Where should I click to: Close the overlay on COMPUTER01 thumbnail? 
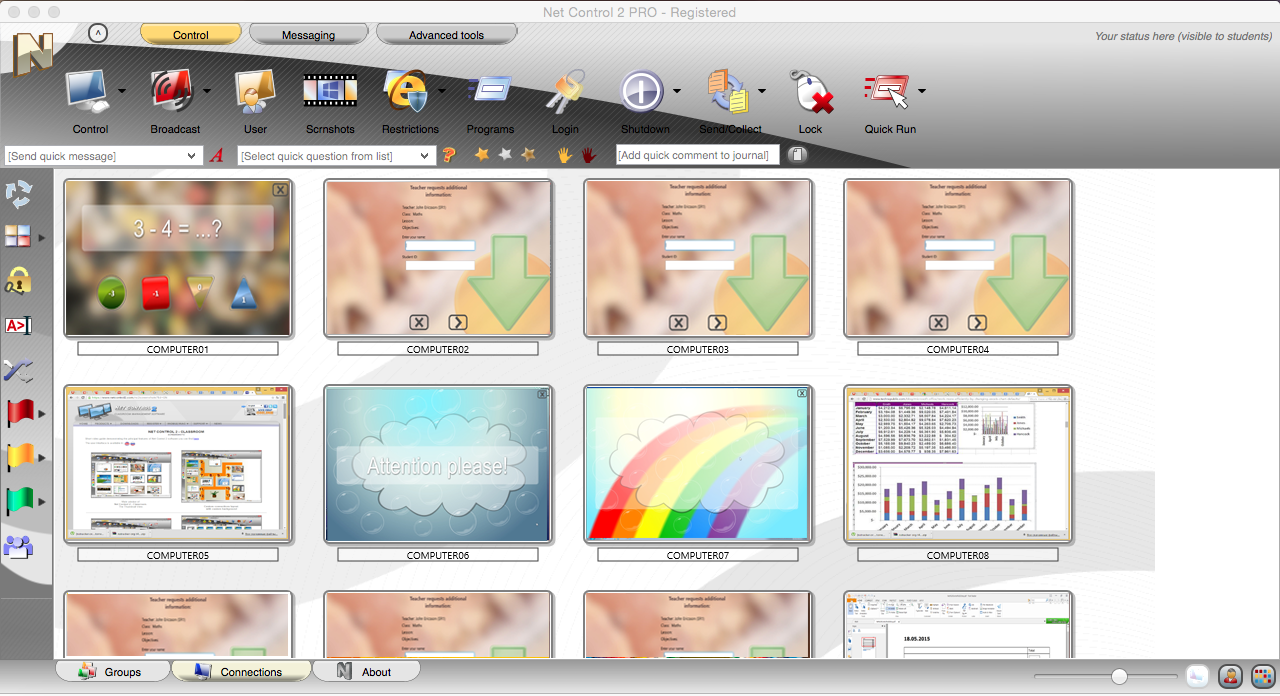tap(280, 189)
